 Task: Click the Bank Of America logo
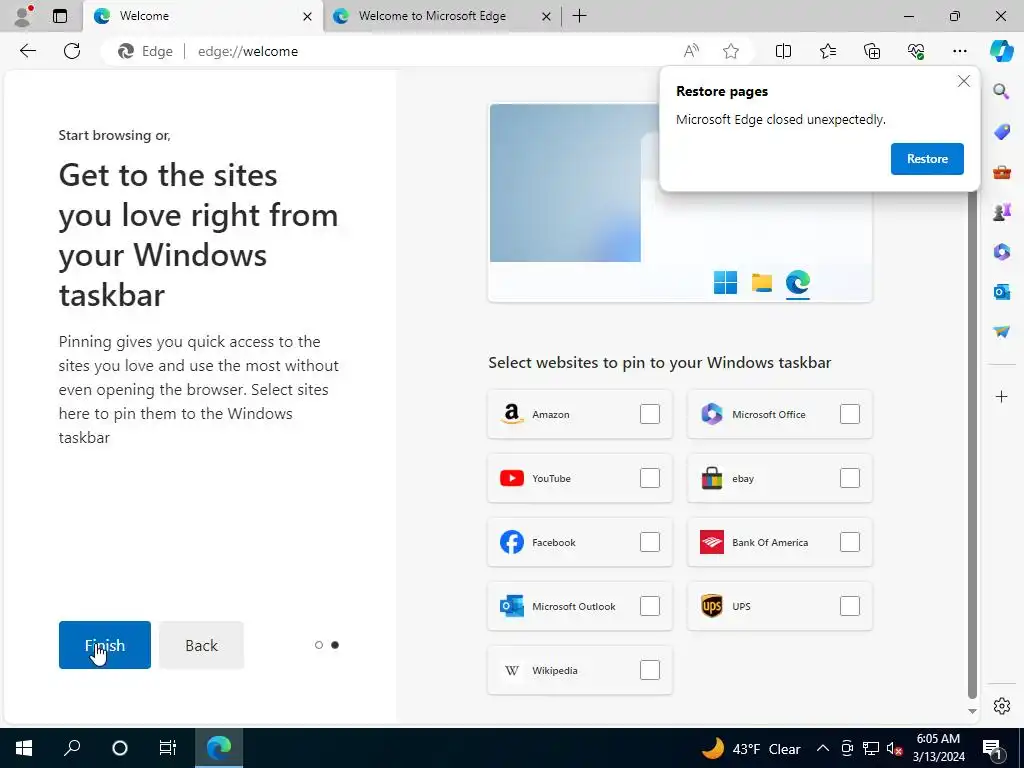point(712,542)
